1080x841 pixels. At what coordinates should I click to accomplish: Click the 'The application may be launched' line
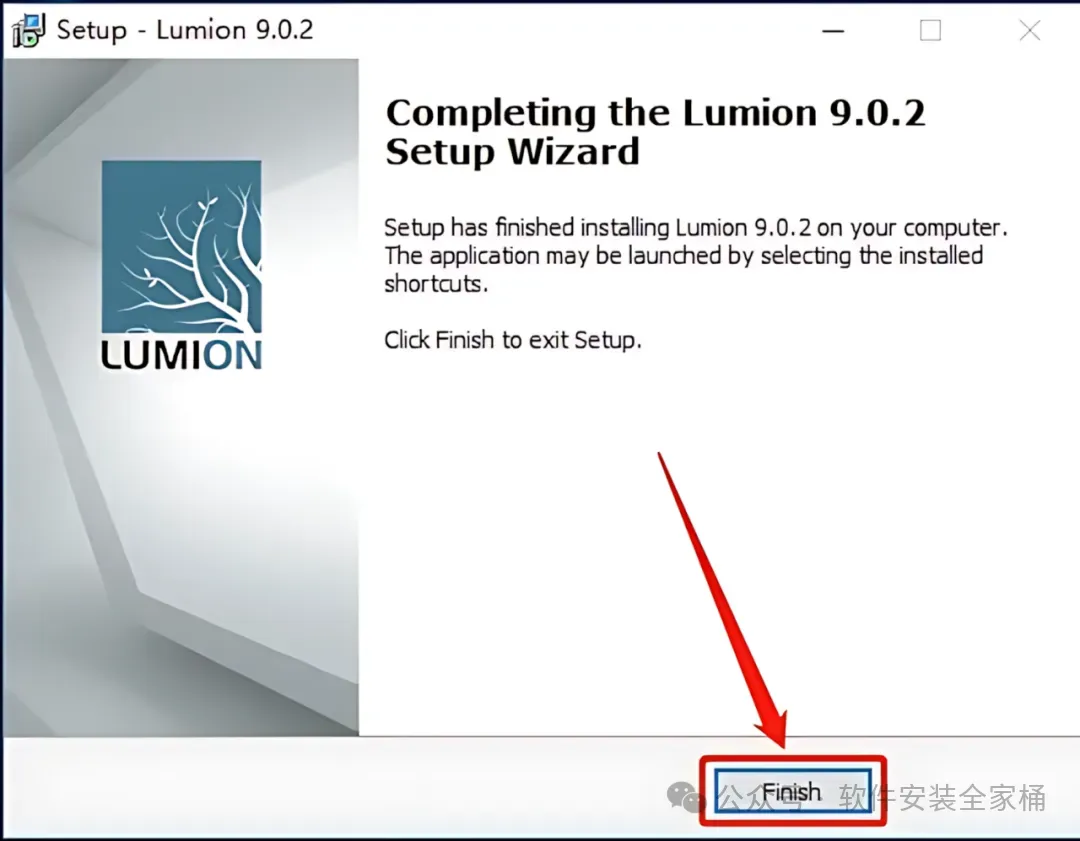click(x=683, y=256)
